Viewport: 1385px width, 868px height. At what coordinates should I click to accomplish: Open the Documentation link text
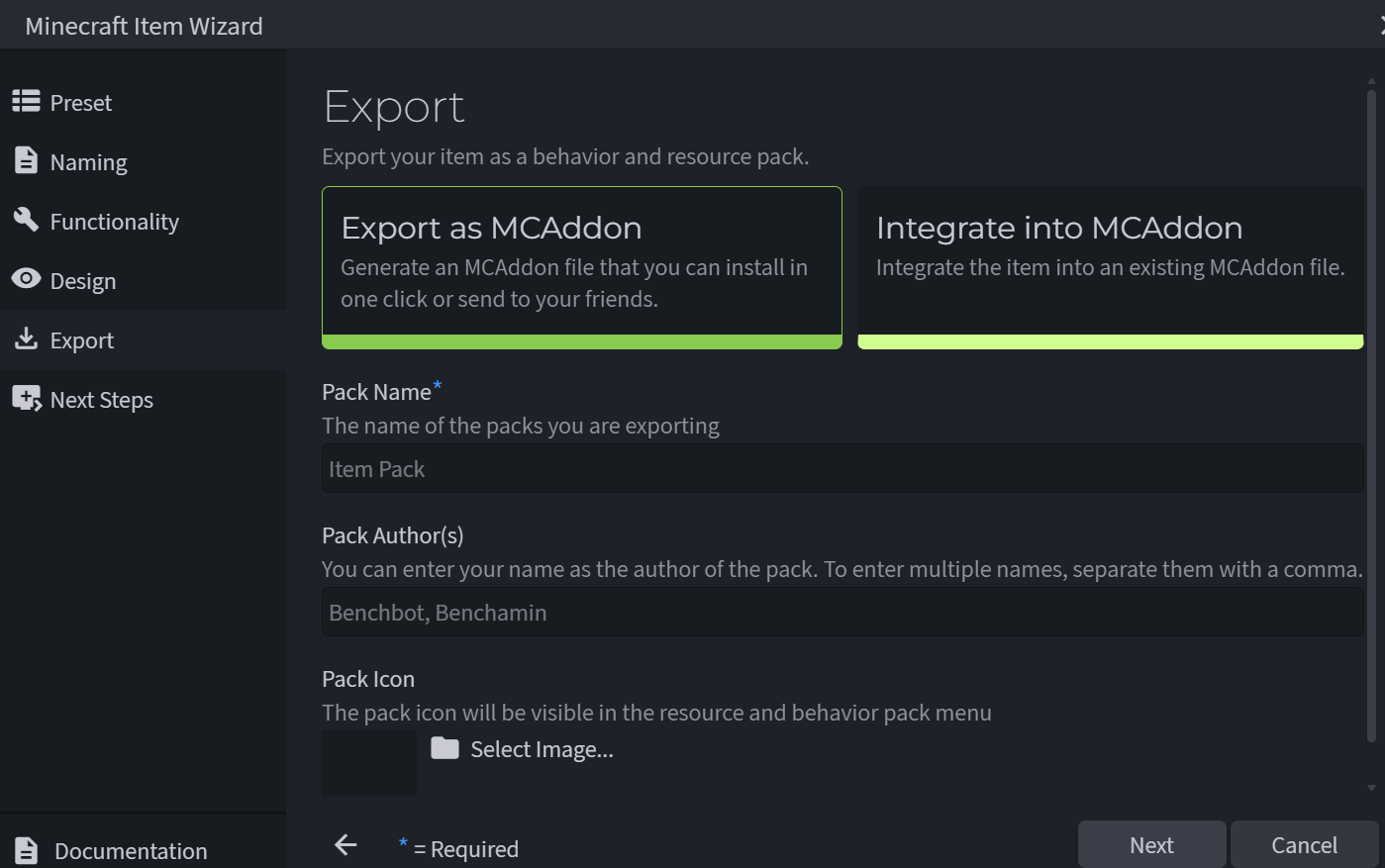point(131,851)
